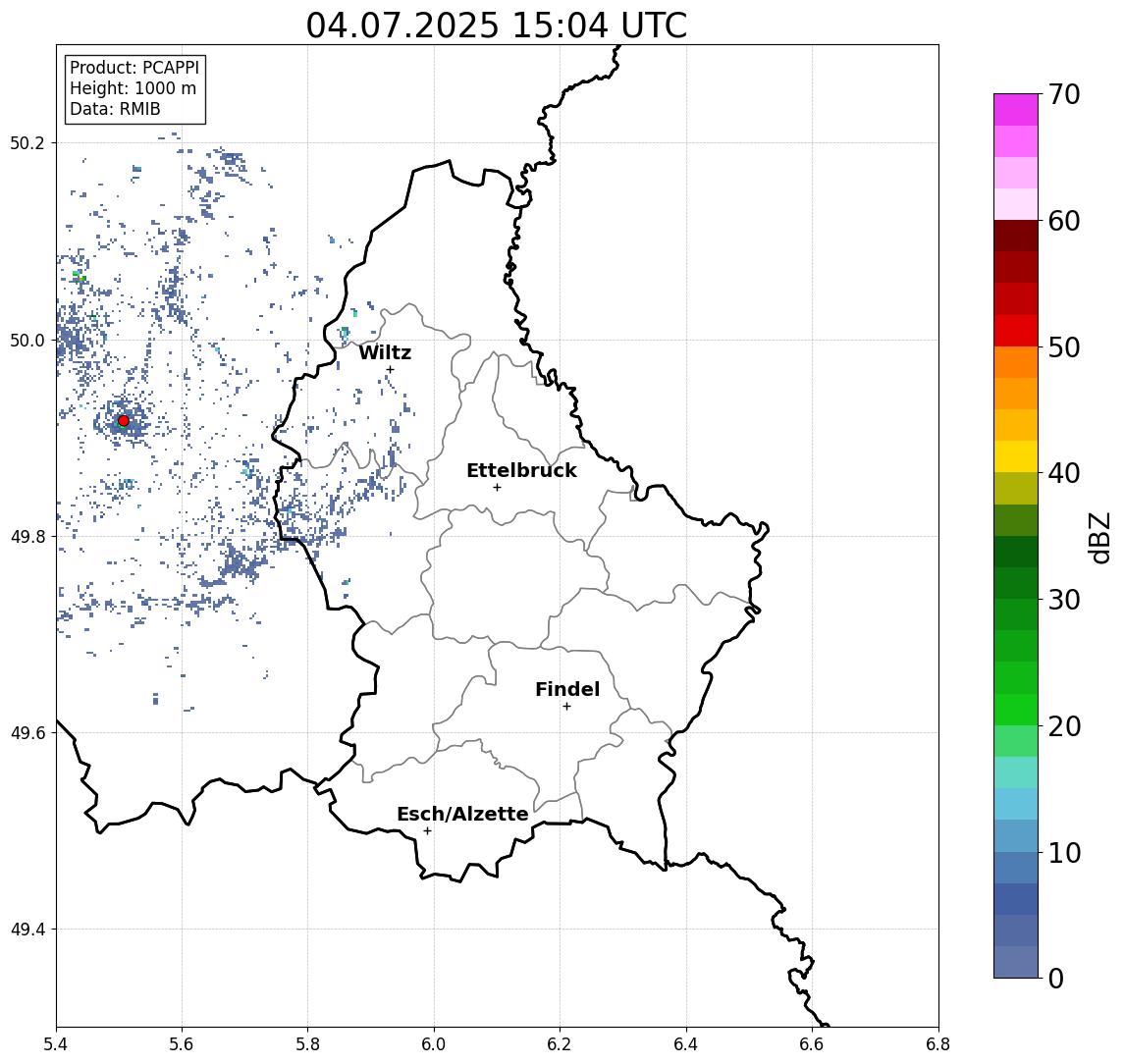Click the Esch/Alzette station cross marker
Viewport: 1124px width, 1064px height.
point(427,831)
